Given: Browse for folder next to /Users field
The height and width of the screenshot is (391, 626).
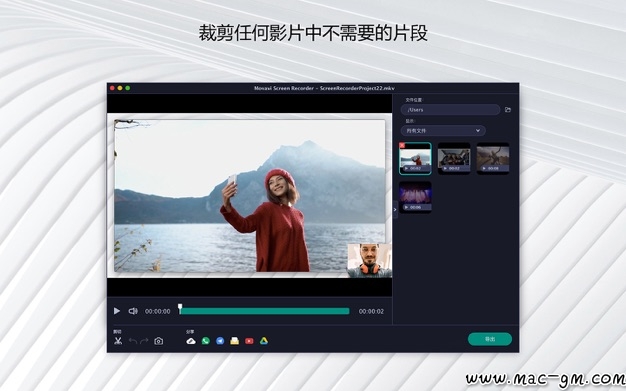Looking at the screenshot, I should click(x=507, y=109).
